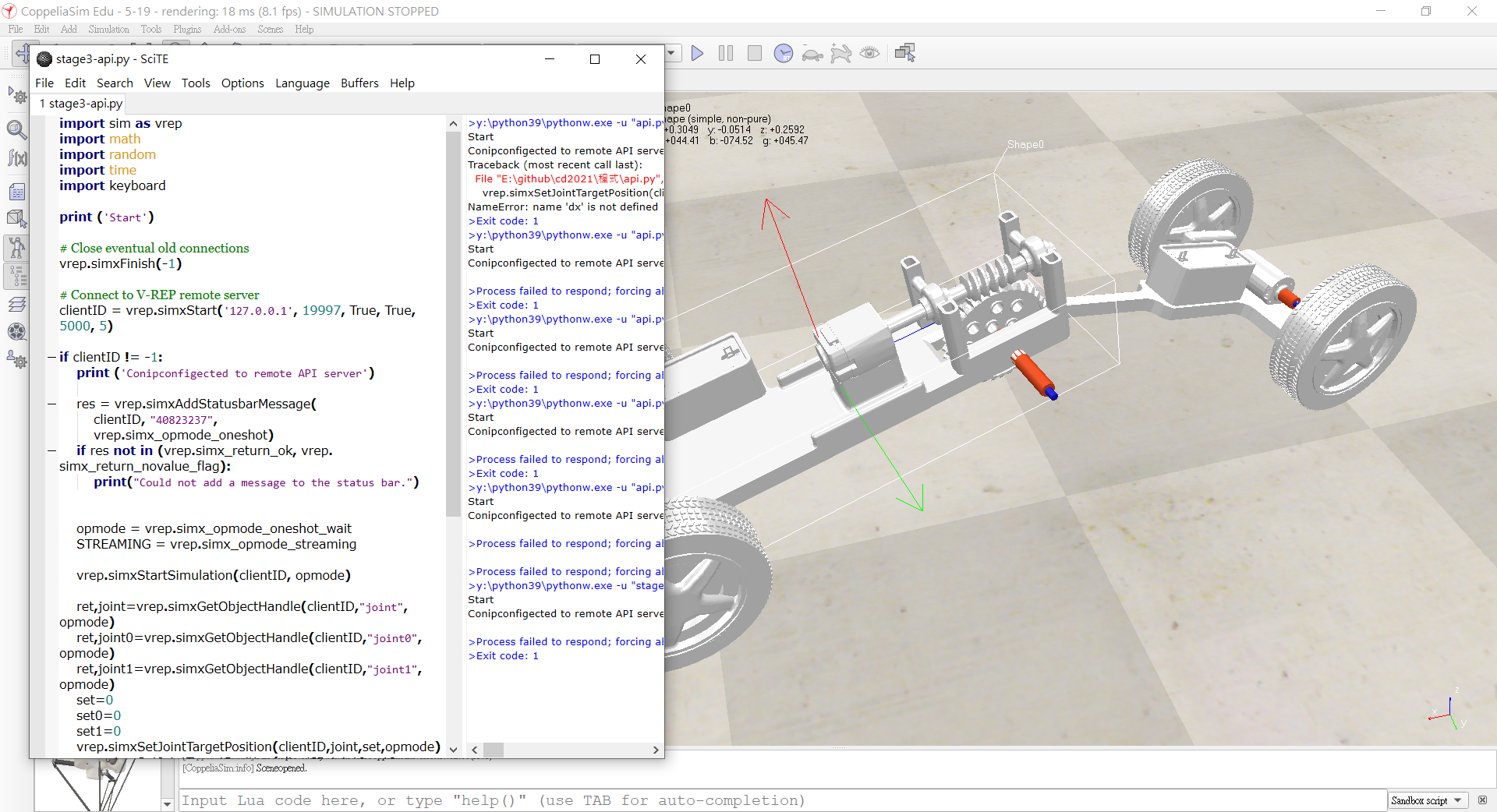
Task: Open simulation settings gear icon
Action: [17, 96]
